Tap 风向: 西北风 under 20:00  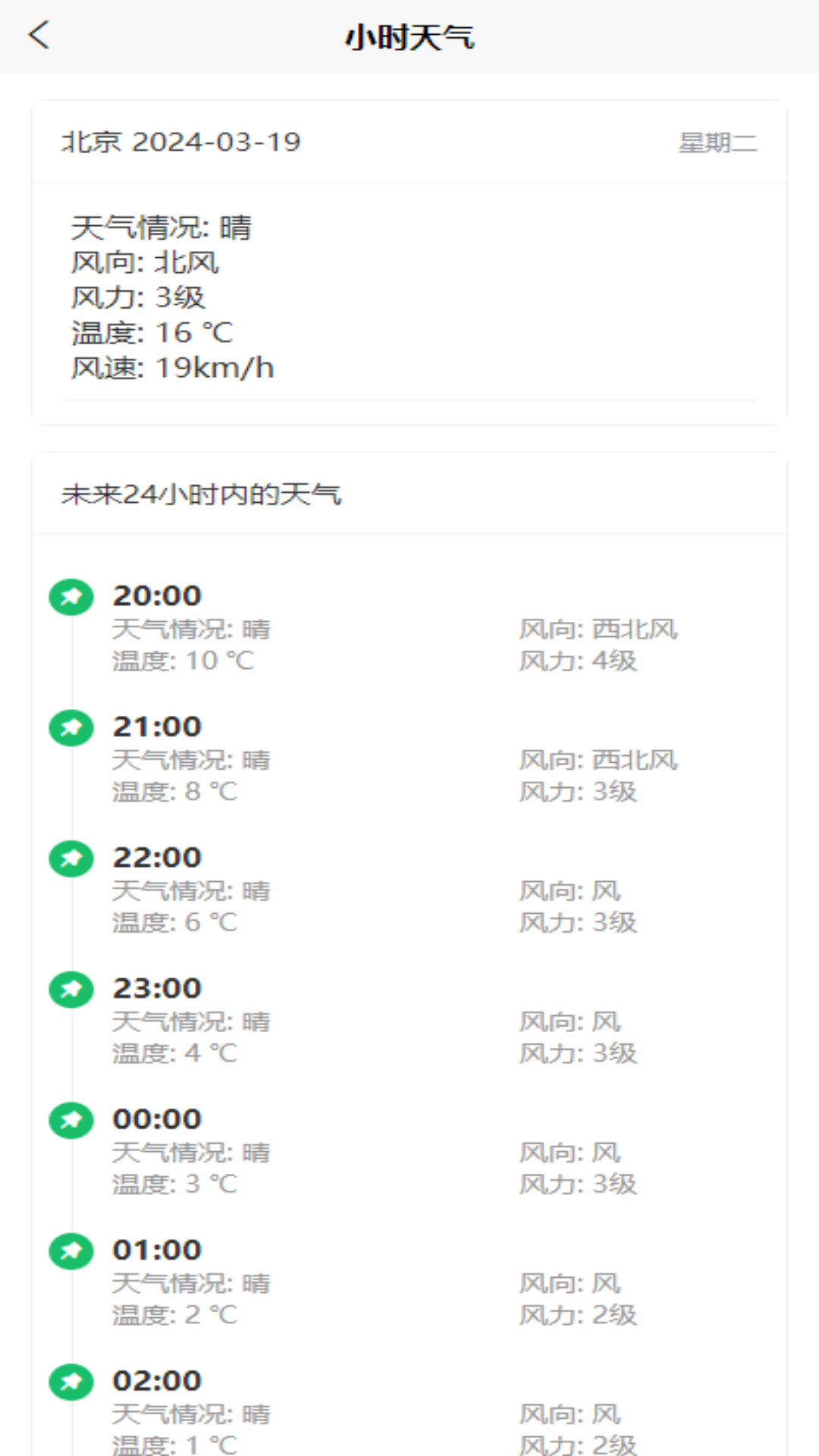598,629
